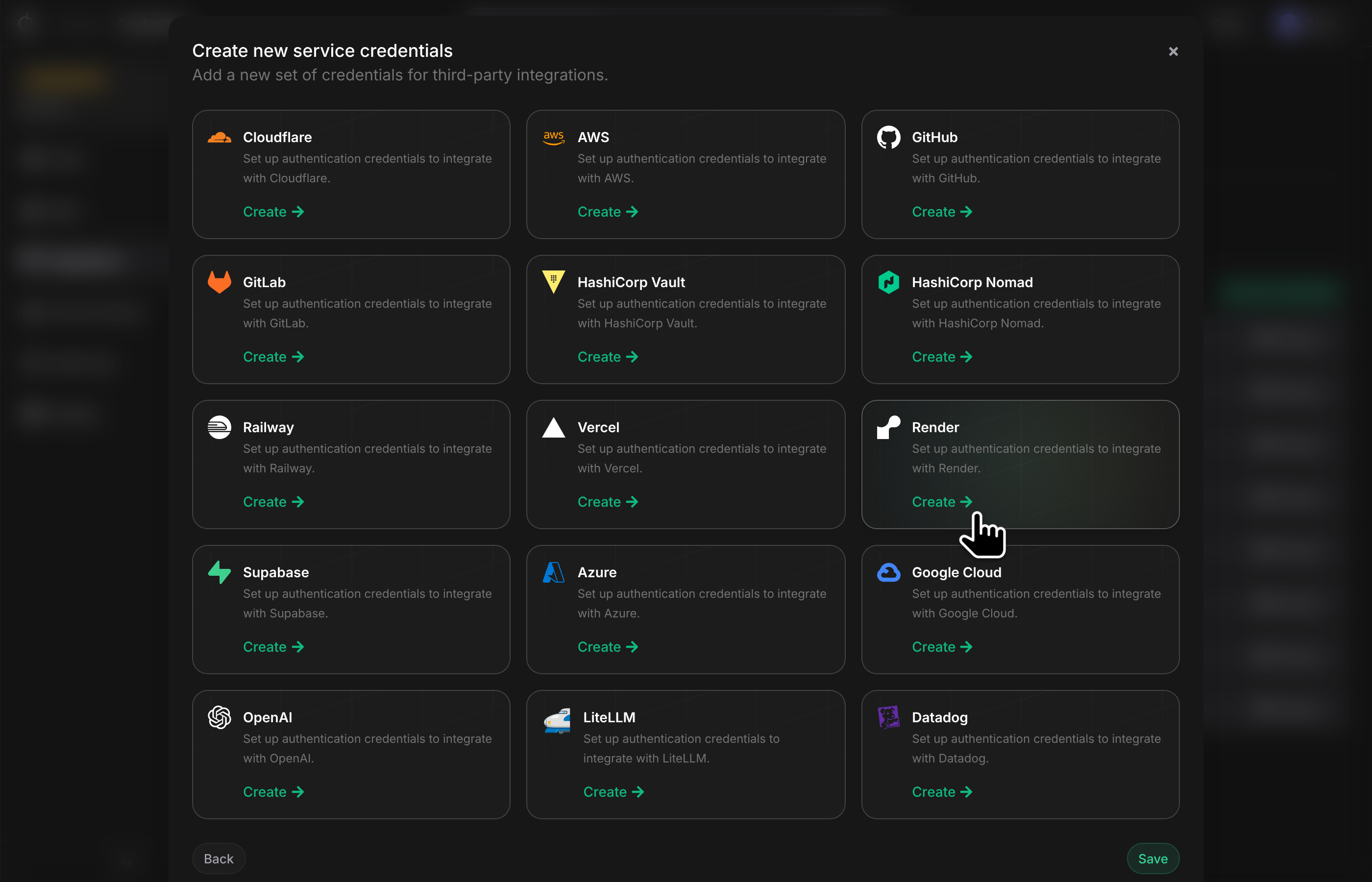Click the GitLab fox logo

[x=220, y=282]
